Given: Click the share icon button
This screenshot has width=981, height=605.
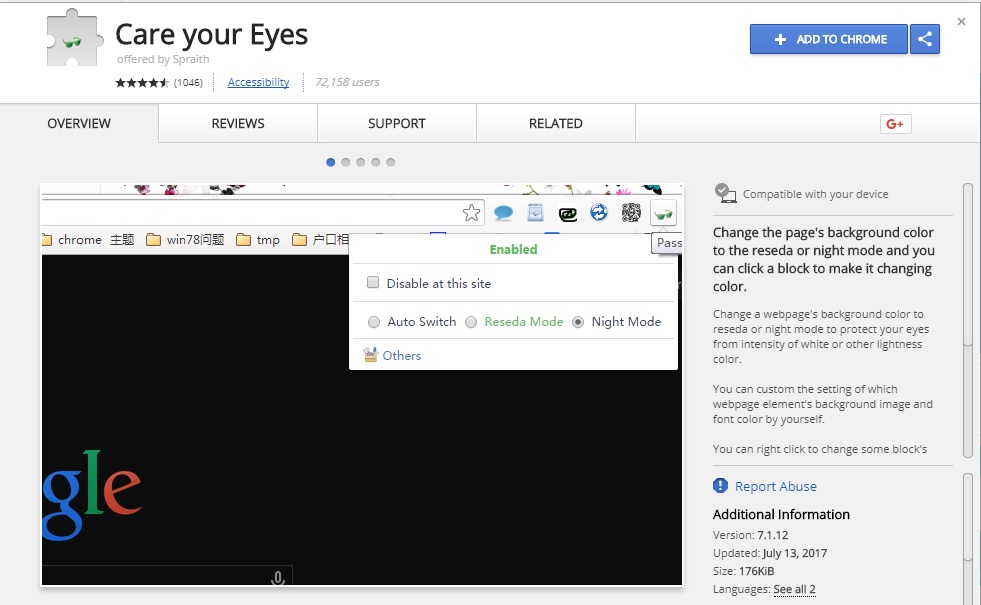Looking at the screenshot, I should point(925,39).
